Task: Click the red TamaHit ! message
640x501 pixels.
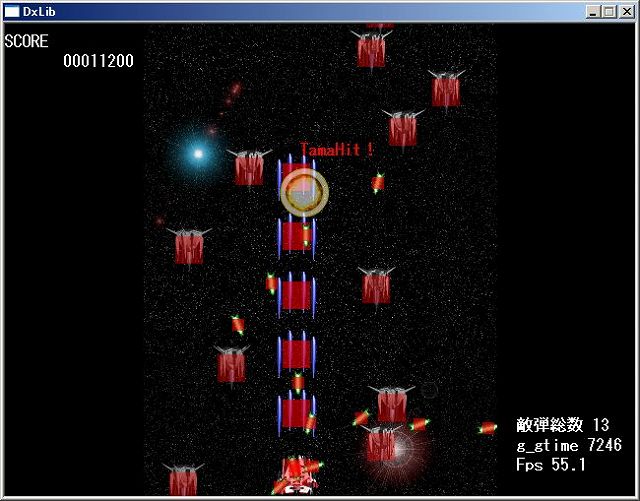Action: point(337,149)
